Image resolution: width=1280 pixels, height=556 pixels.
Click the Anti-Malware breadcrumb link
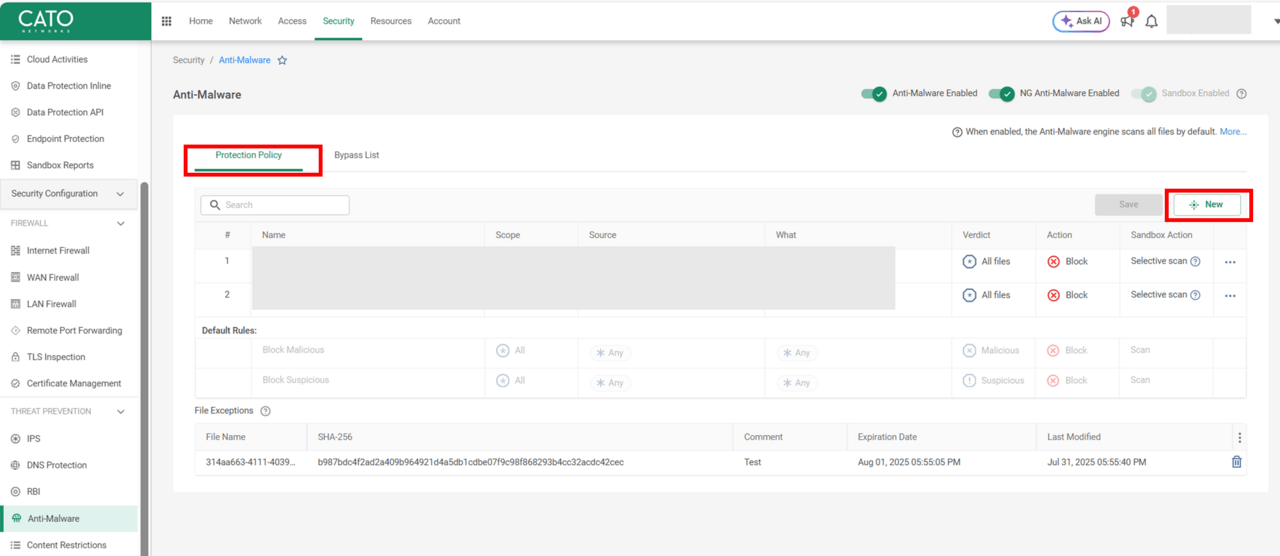click(x=244, y=61)
